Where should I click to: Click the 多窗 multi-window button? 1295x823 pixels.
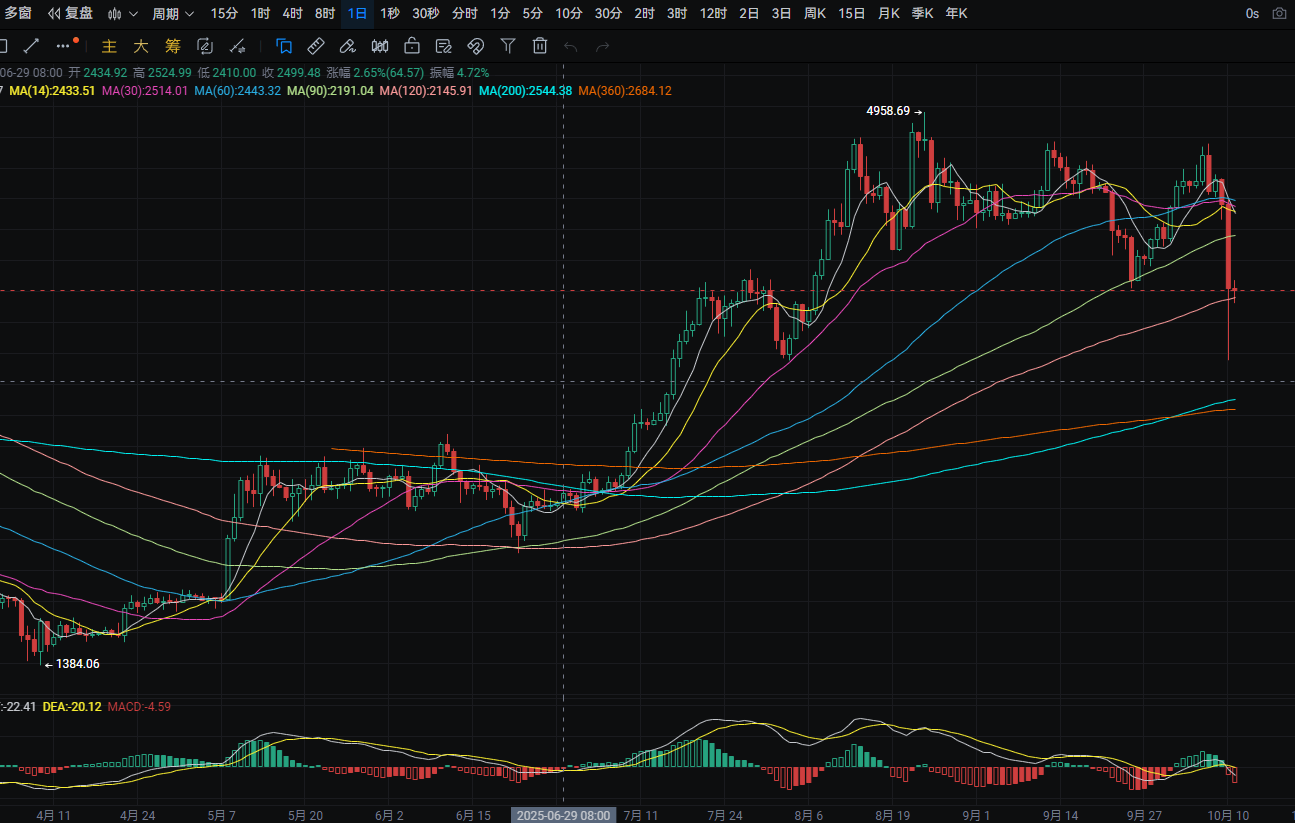17,14
